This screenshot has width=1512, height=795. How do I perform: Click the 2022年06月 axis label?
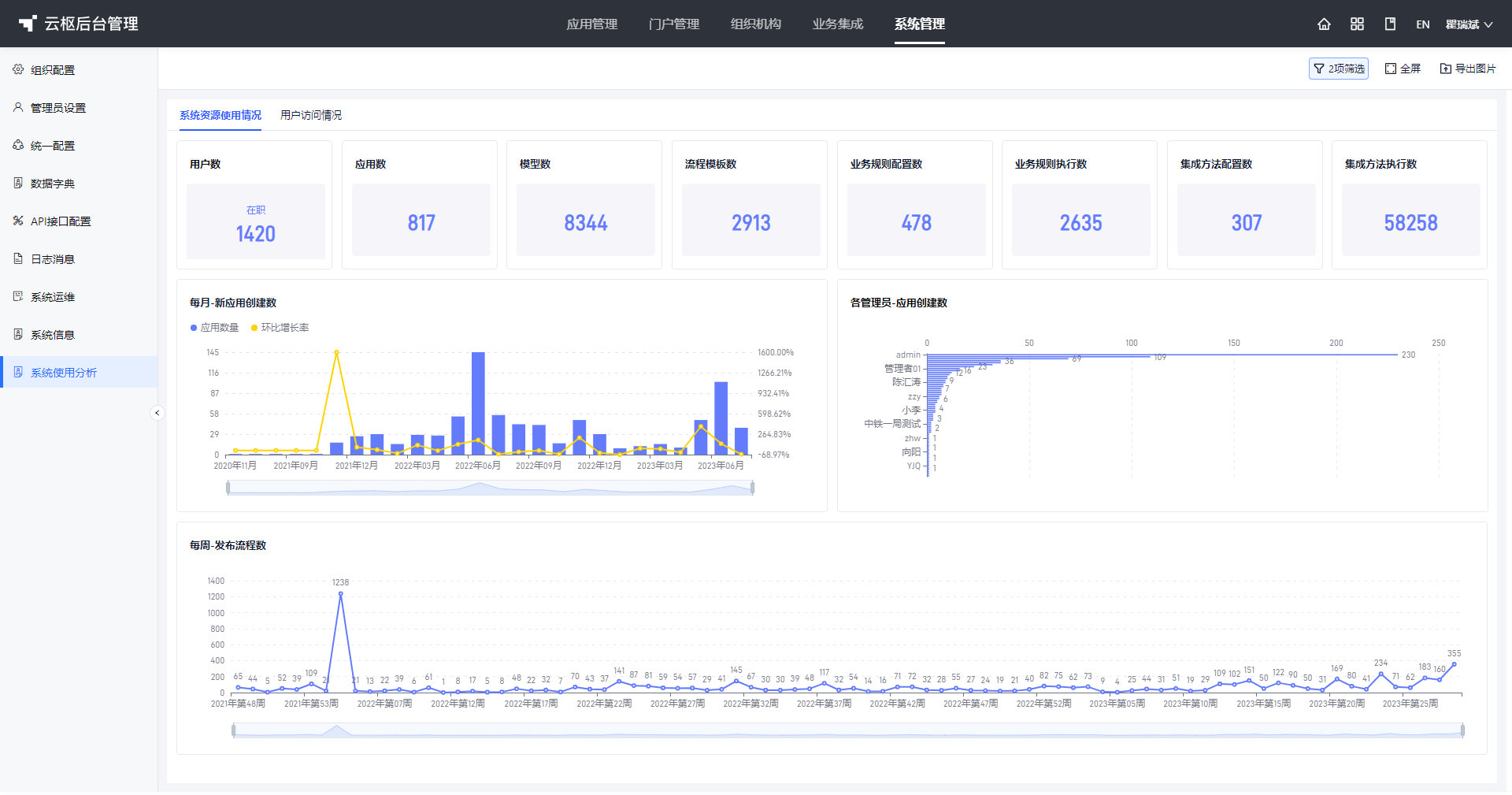[478, 466]
